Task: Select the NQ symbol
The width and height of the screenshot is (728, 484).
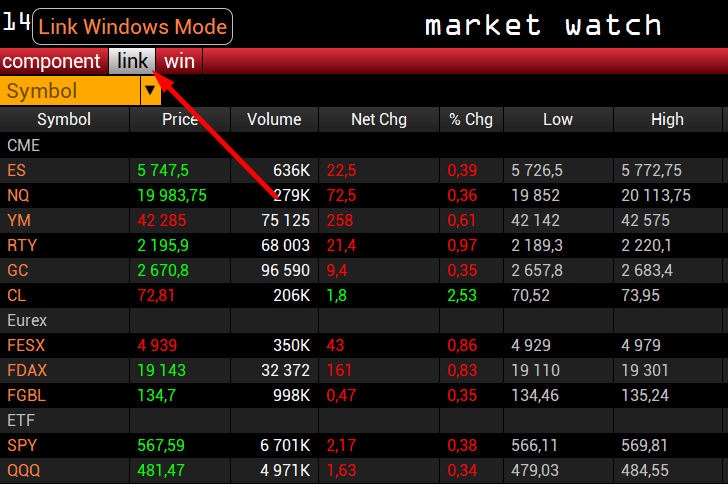Action: click(18, 195)
